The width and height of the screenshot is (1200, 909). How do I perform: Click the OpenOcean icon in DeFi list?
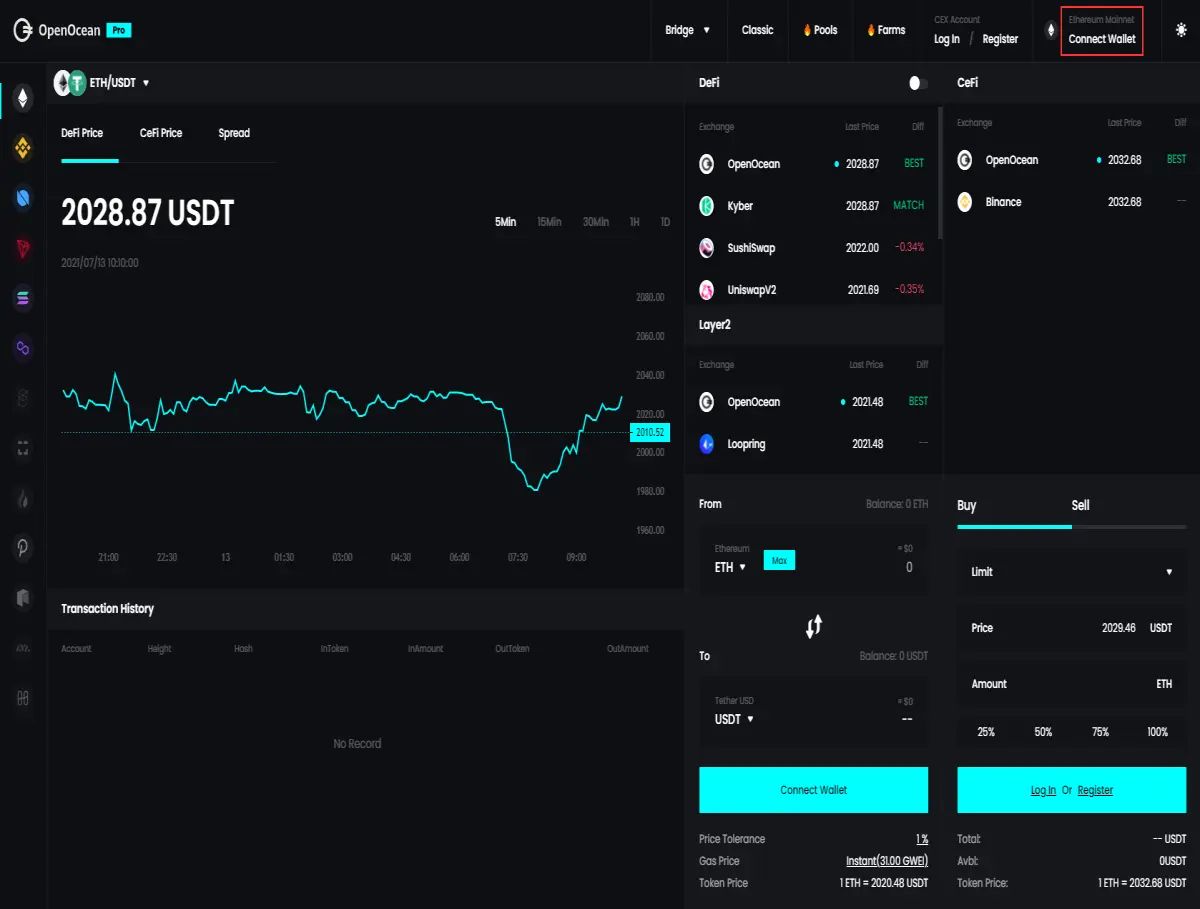707,164
